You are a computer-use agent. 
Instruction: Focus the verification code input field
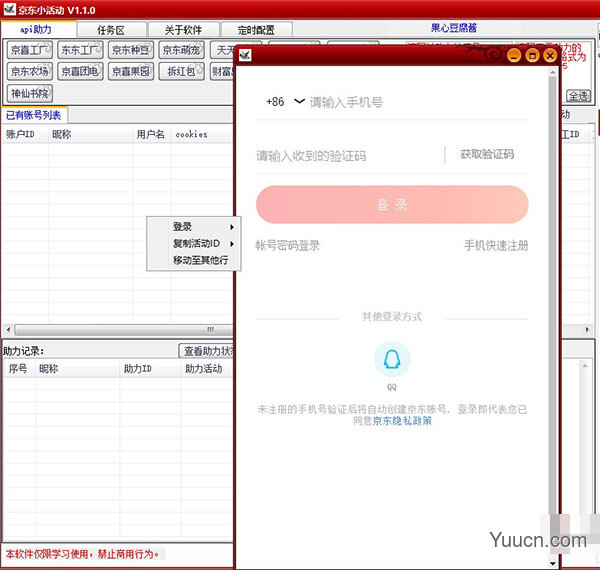348,156
